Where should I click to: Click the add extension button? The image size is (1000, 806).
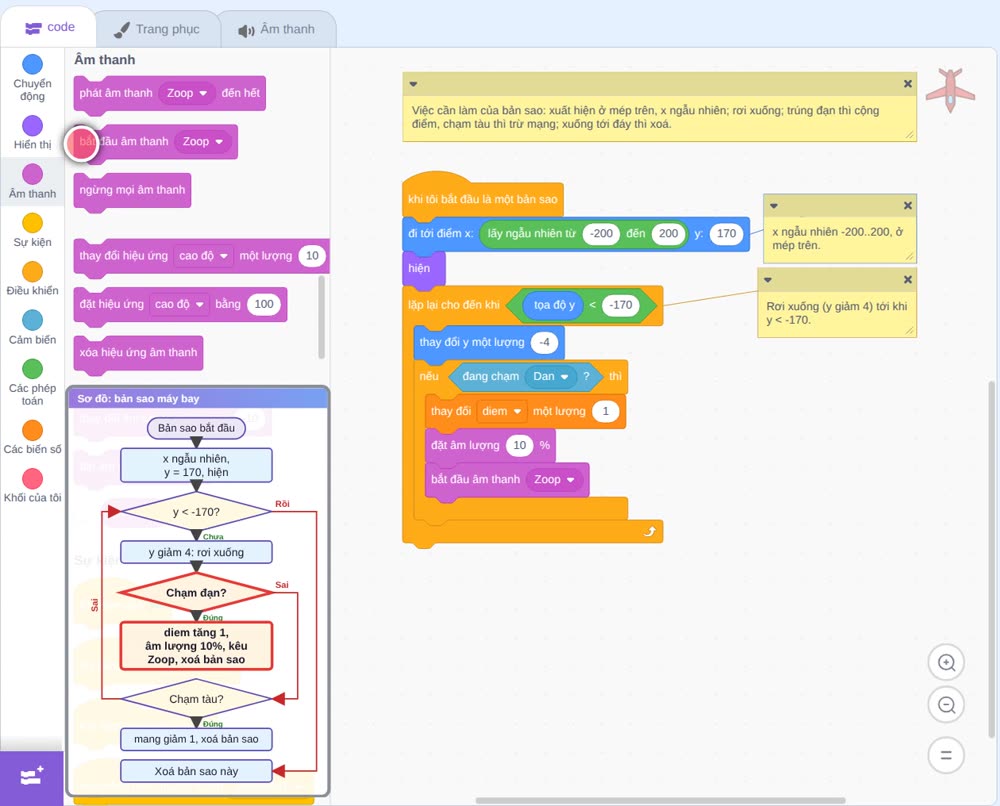[31, 777]
